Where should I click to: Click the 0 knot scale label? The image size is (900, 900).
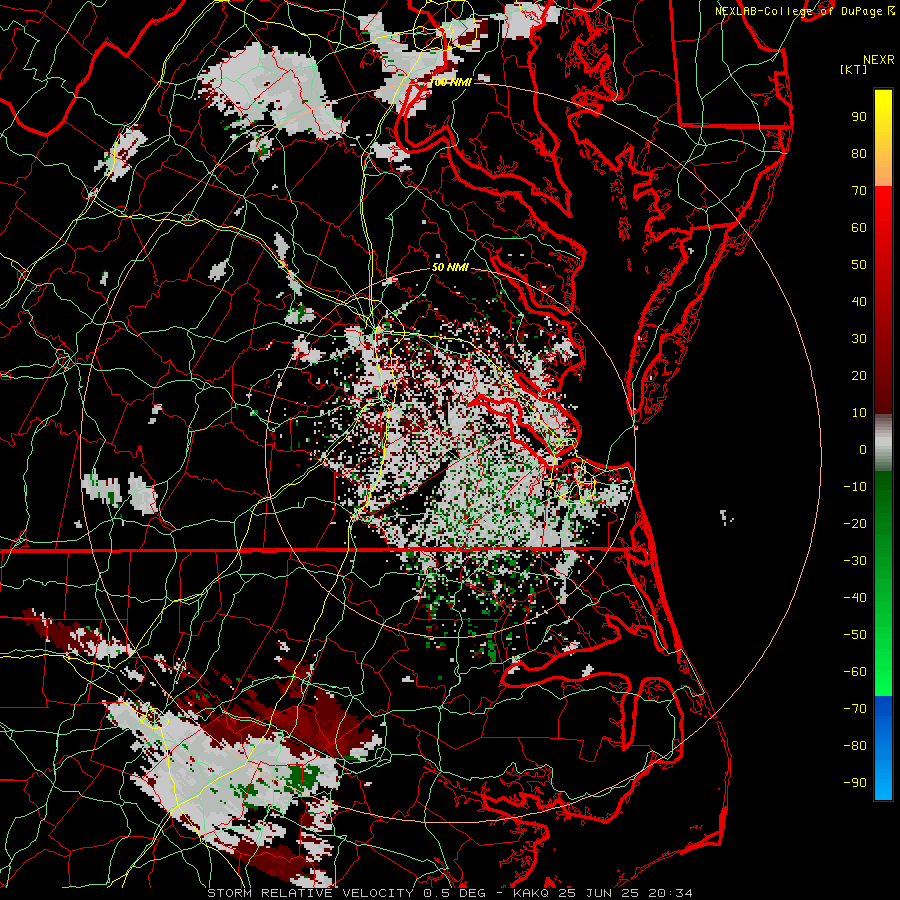click(863, 450)
